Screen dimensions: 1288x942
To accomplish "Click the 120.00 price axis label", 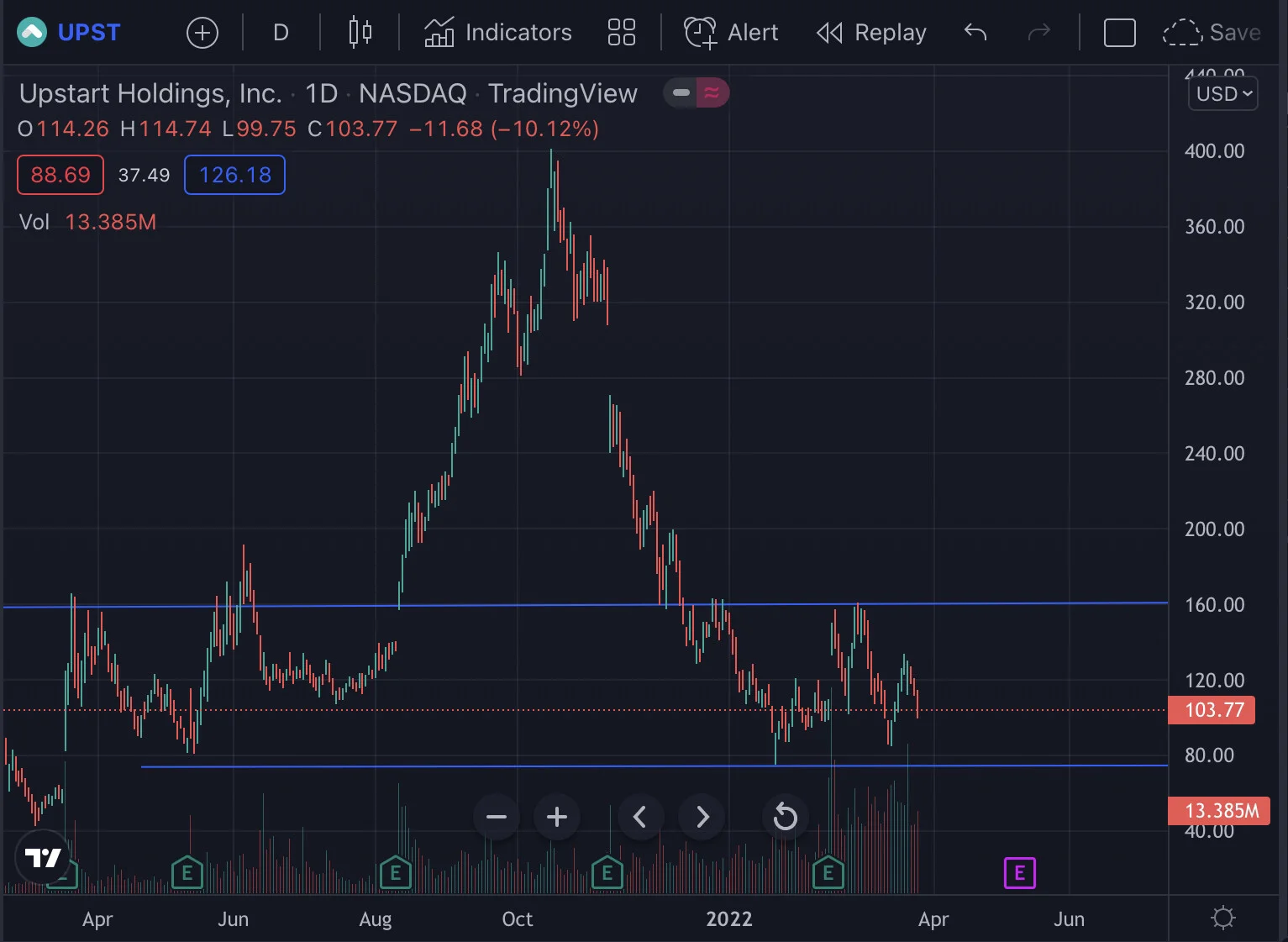I will click(x=1215, y=681).
